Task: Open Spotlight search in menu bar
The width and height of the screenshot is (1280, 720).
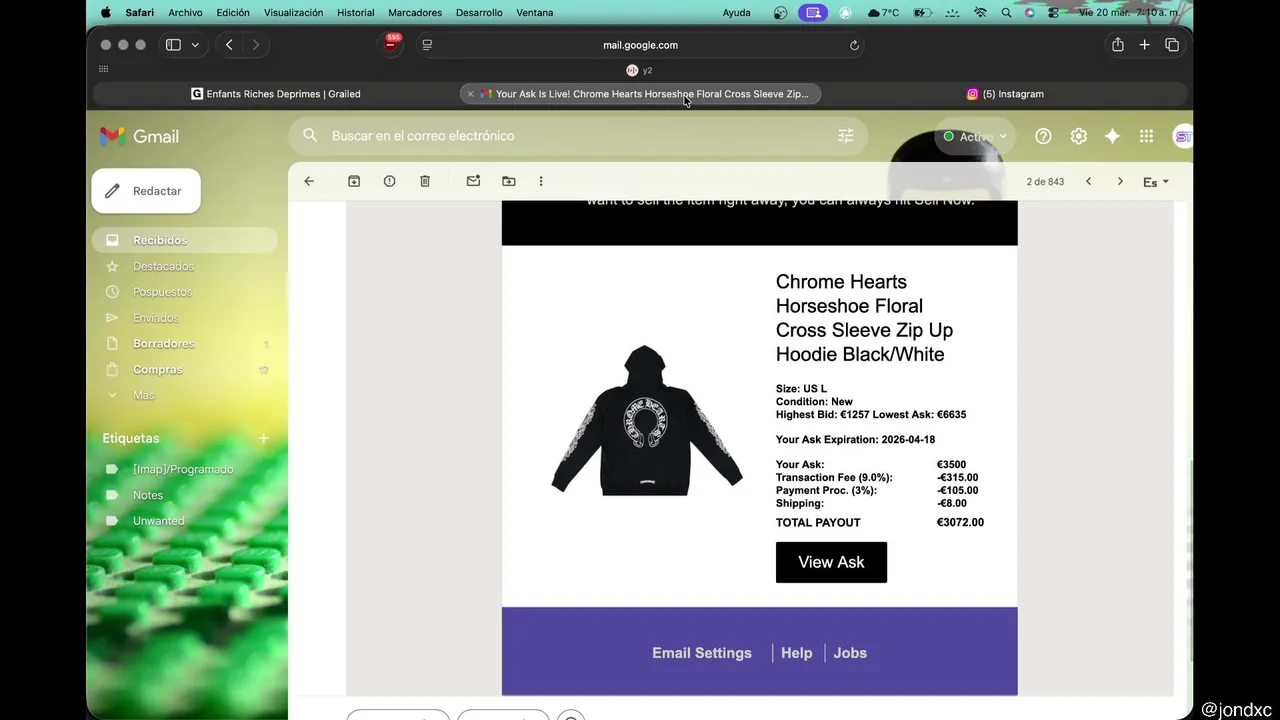Action: [1006, 13]
